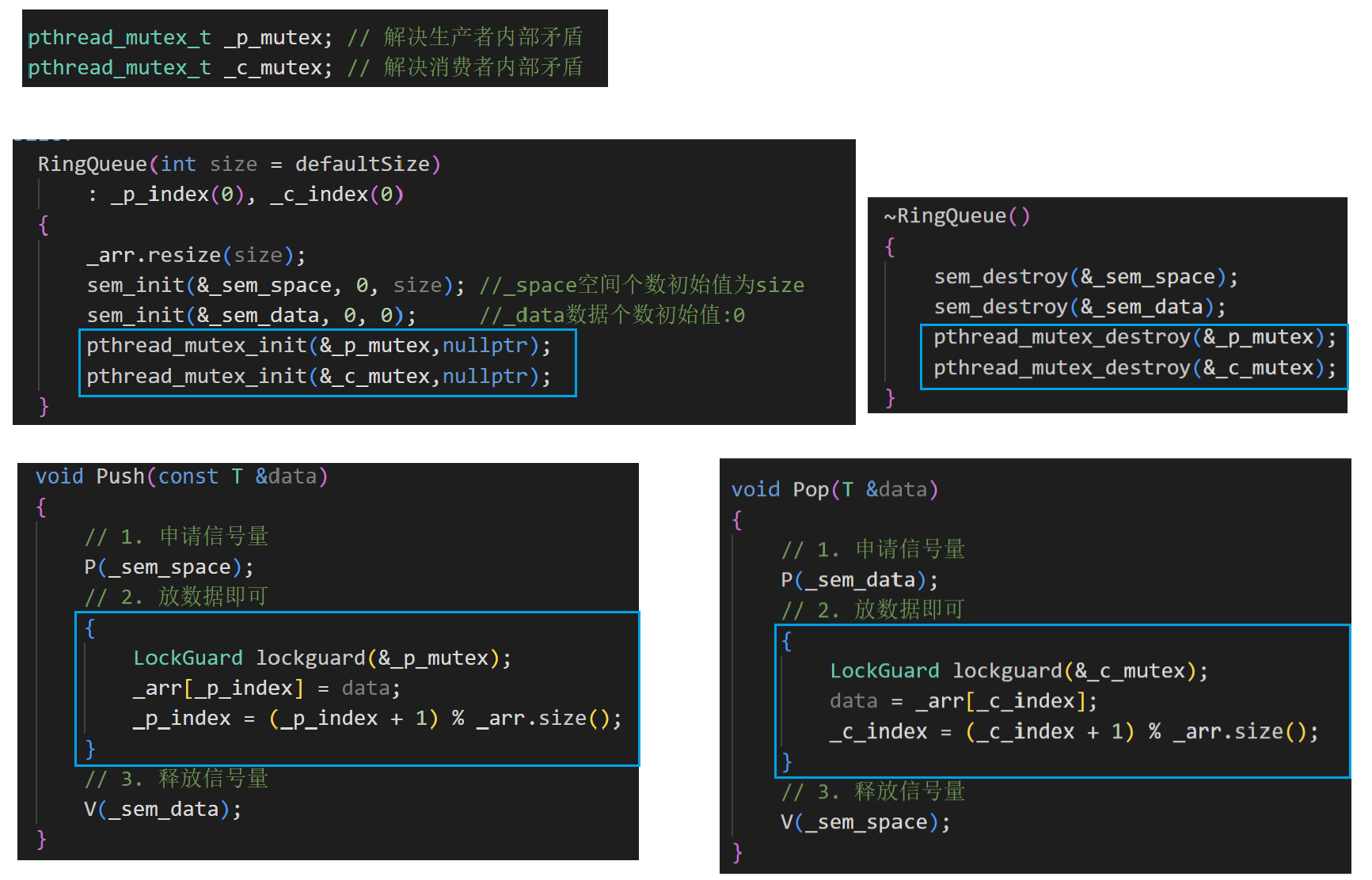Click the line '_arr[_p_index] = data;'
1372x880 pixels.
tap(267, 688)
